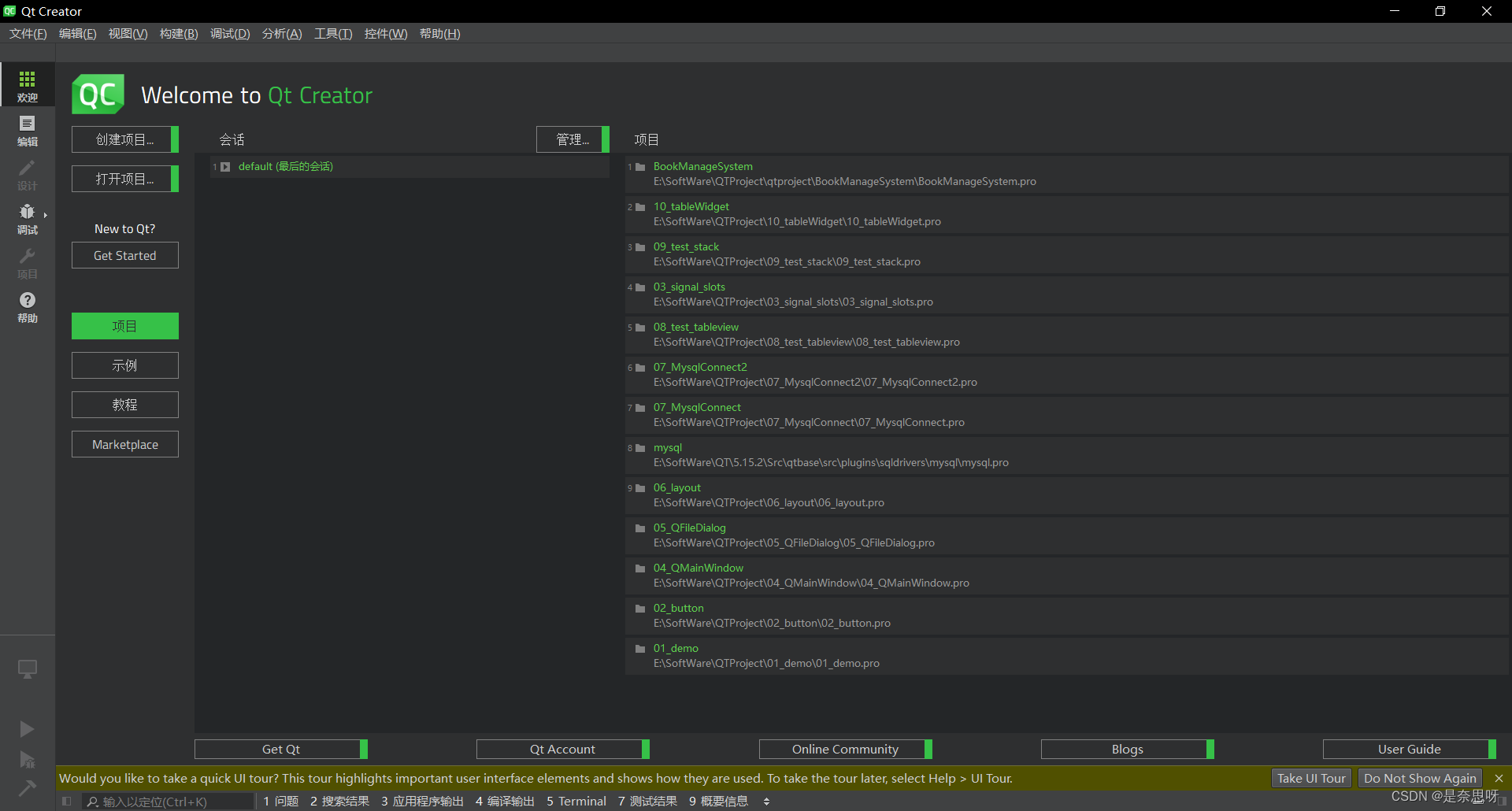This screenshot has height=811, width=1512.
Task: Click the default session play icon
Action: coord(225,167)
